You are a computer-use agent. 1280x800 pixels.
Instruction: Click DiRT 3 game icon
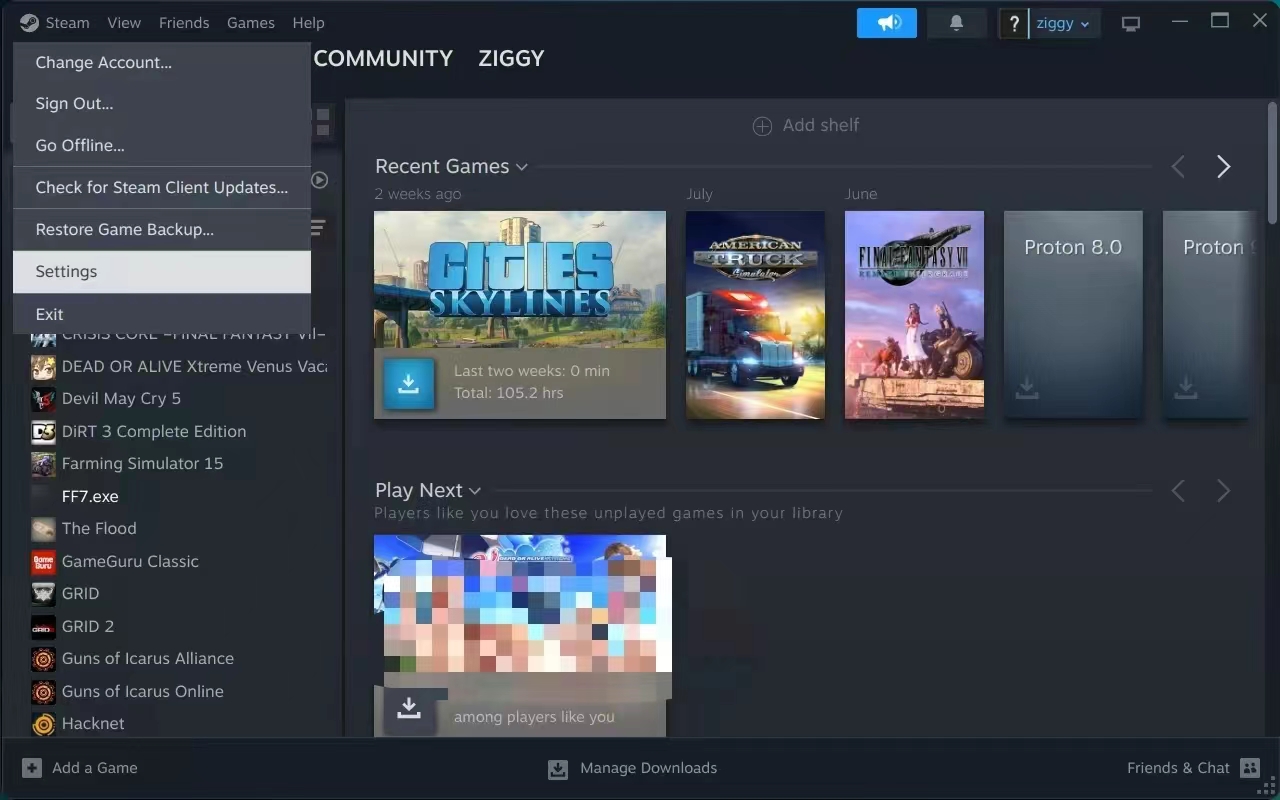point(43,432)
